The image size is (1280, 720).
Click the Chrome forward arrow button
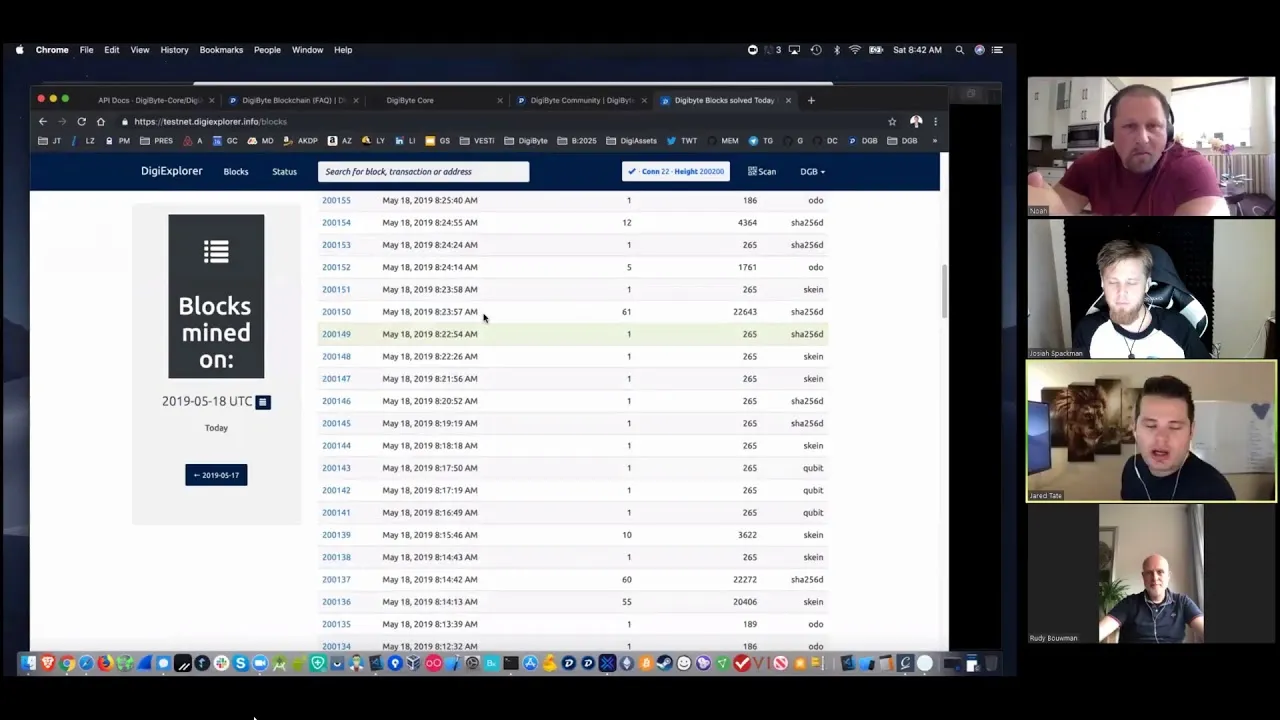[x=62, y=121]
